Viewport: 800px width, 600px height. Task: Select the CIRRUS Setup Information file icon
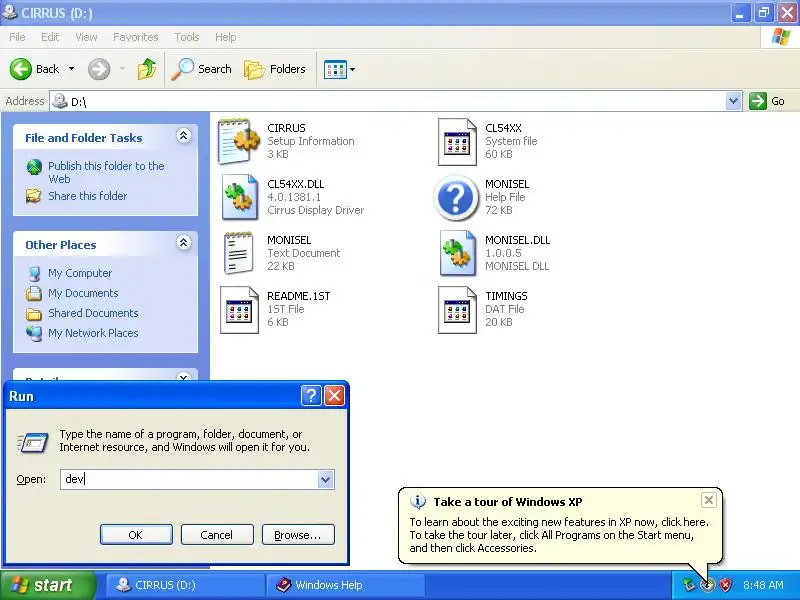239,141
